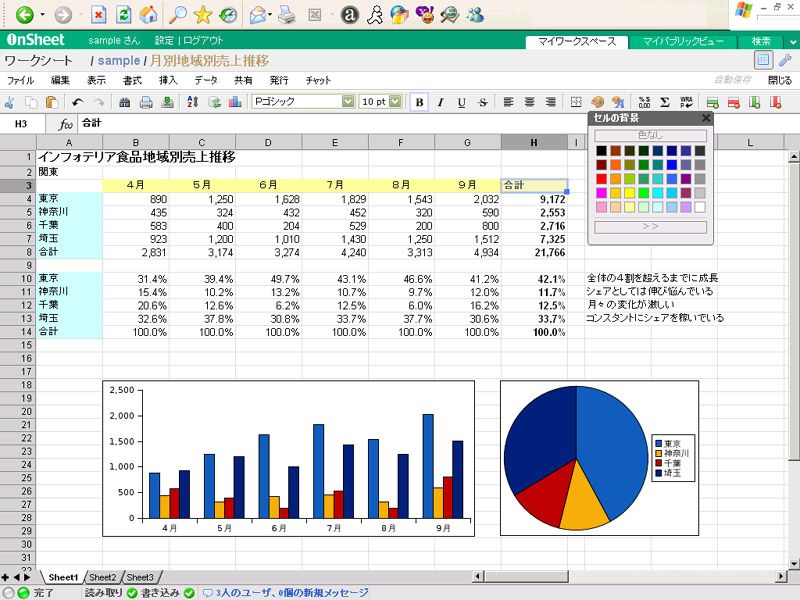This screenshot has width=800, height=600.
Task: Click the browser favorites star icon
Action: point(203,15)
